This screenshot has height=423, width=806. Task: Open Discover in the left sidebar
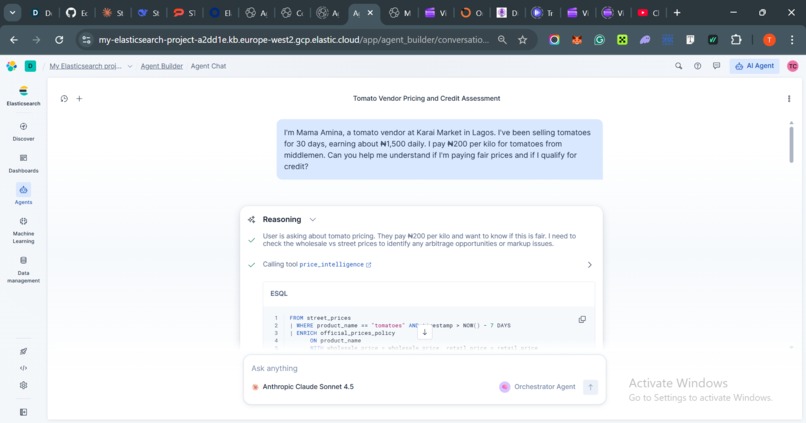[23, 132]
